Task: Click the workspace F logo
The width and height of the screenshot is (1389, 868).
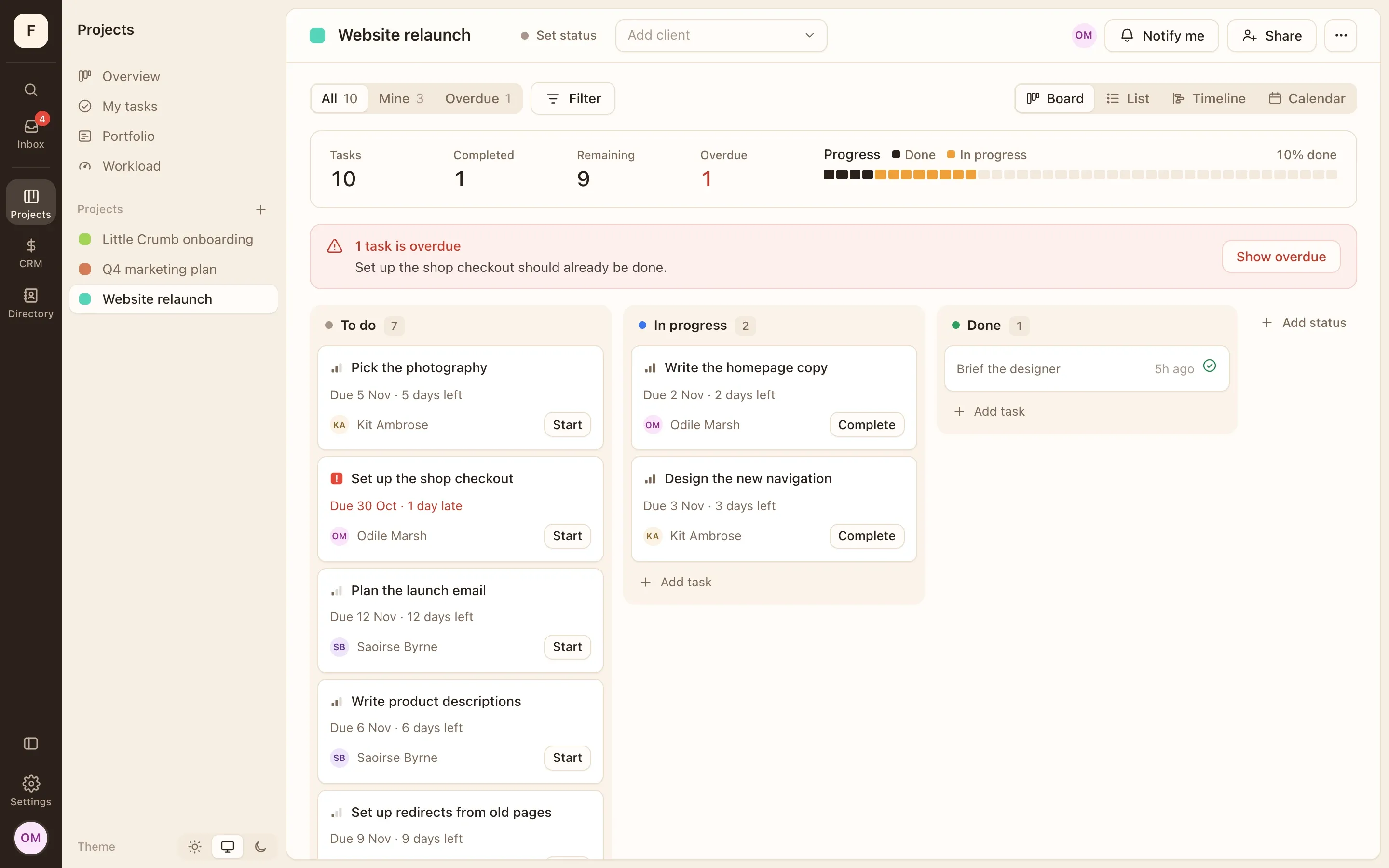Action: pos(30,30)
